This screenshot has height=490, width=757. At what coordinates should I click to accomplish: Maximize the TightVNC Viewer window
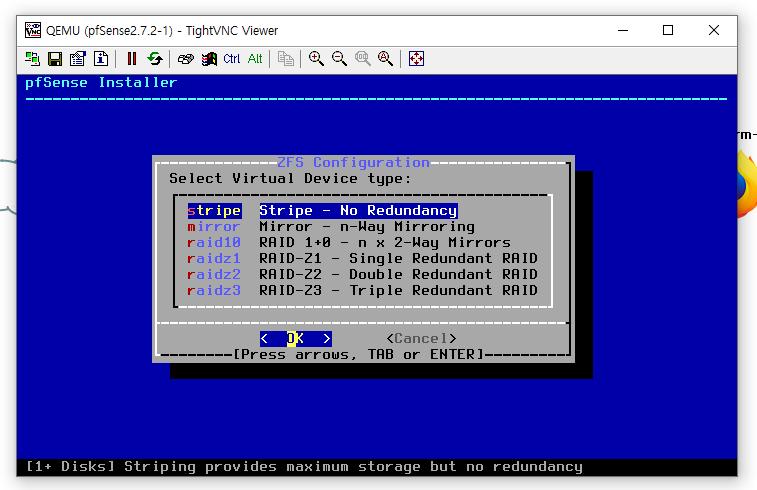tap(668, 30)
